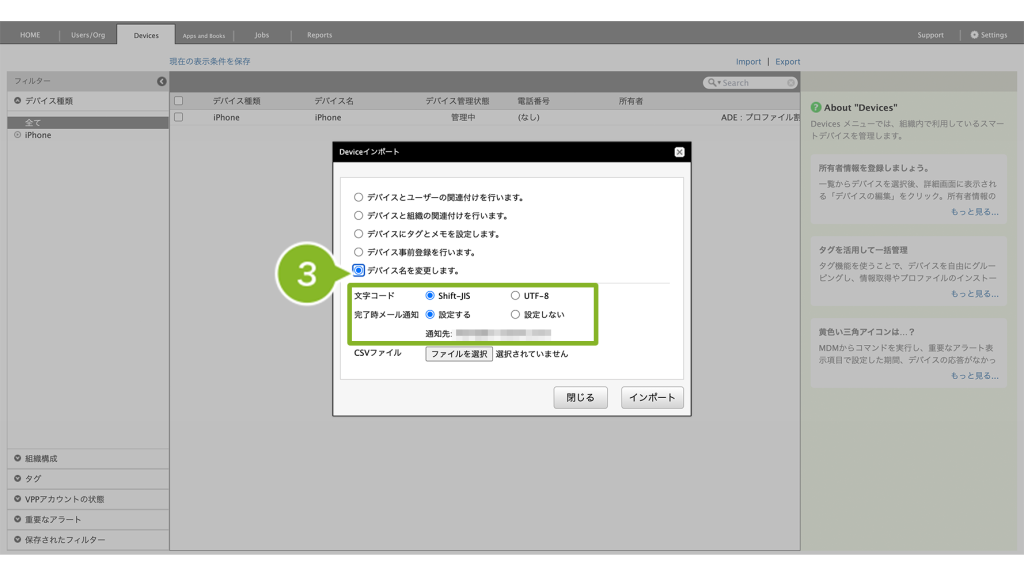The width and height of the screenshot is (1024, 576).
Task: Check the iPhone device row checkbox
Action: [x=179, y=117]
